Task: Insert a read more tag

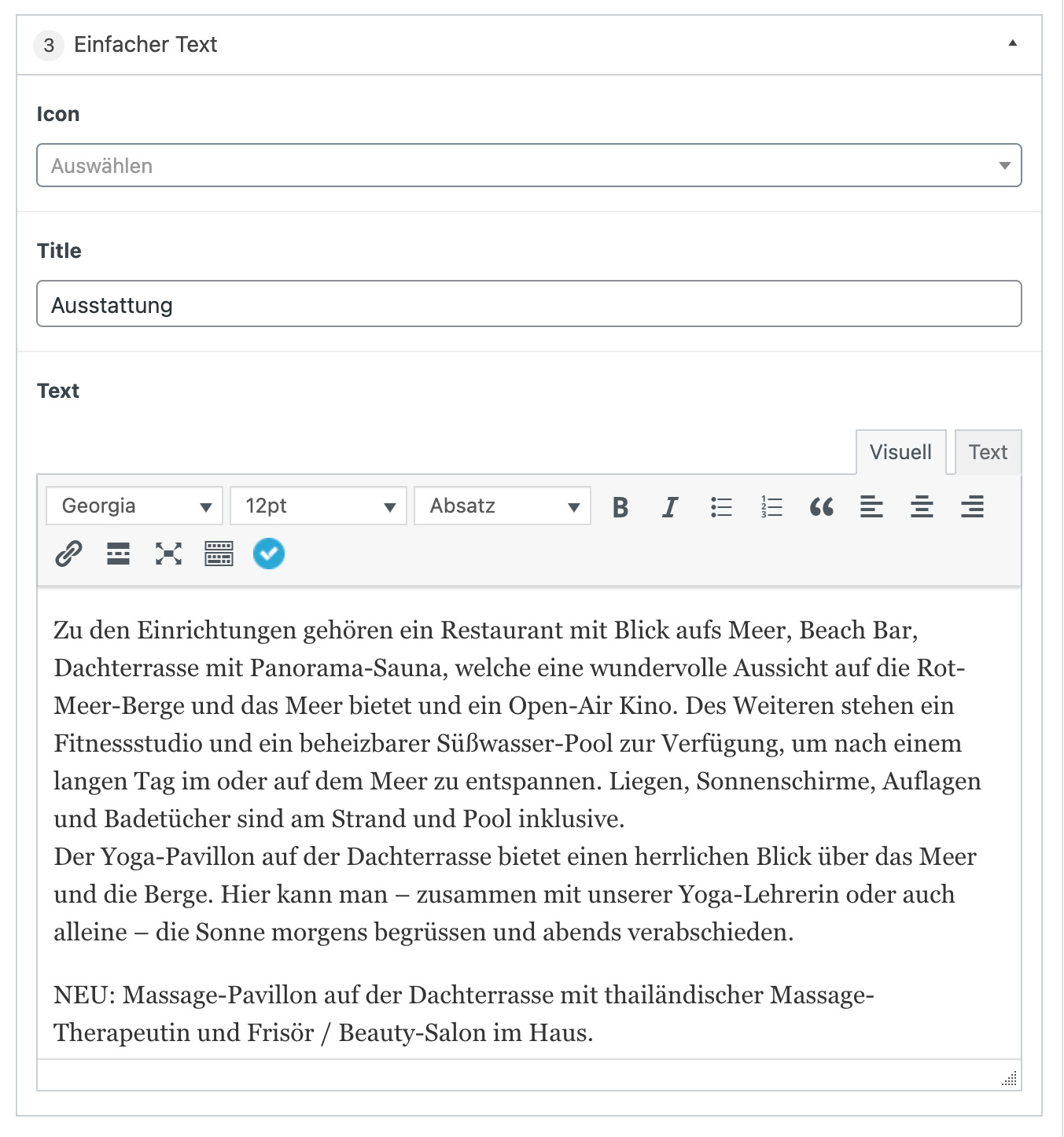Action: (119, 554)
